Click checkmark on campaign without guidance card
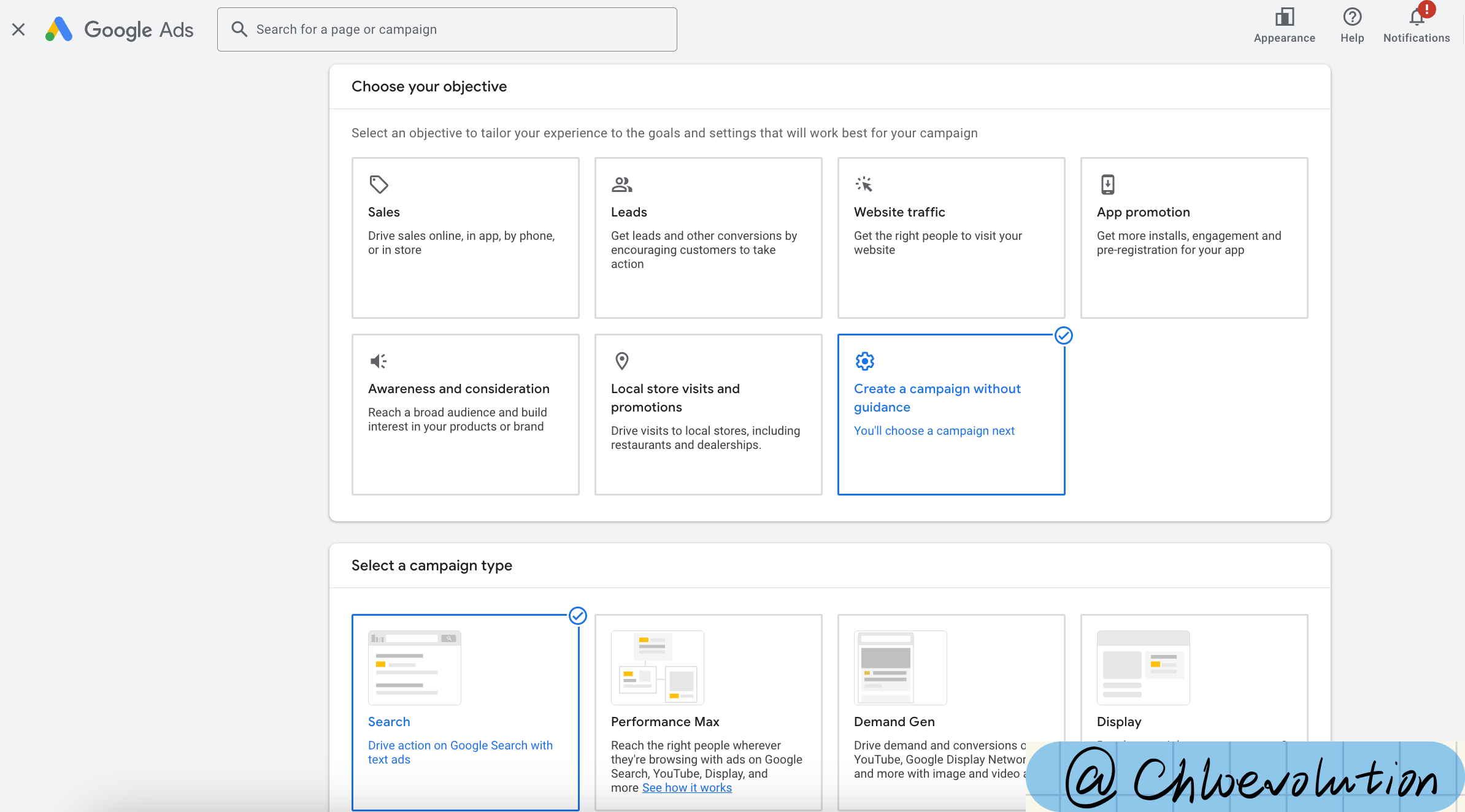The height and width of the screenshot is (812, 1465). pyautogui.click(x=1063, y=335)
